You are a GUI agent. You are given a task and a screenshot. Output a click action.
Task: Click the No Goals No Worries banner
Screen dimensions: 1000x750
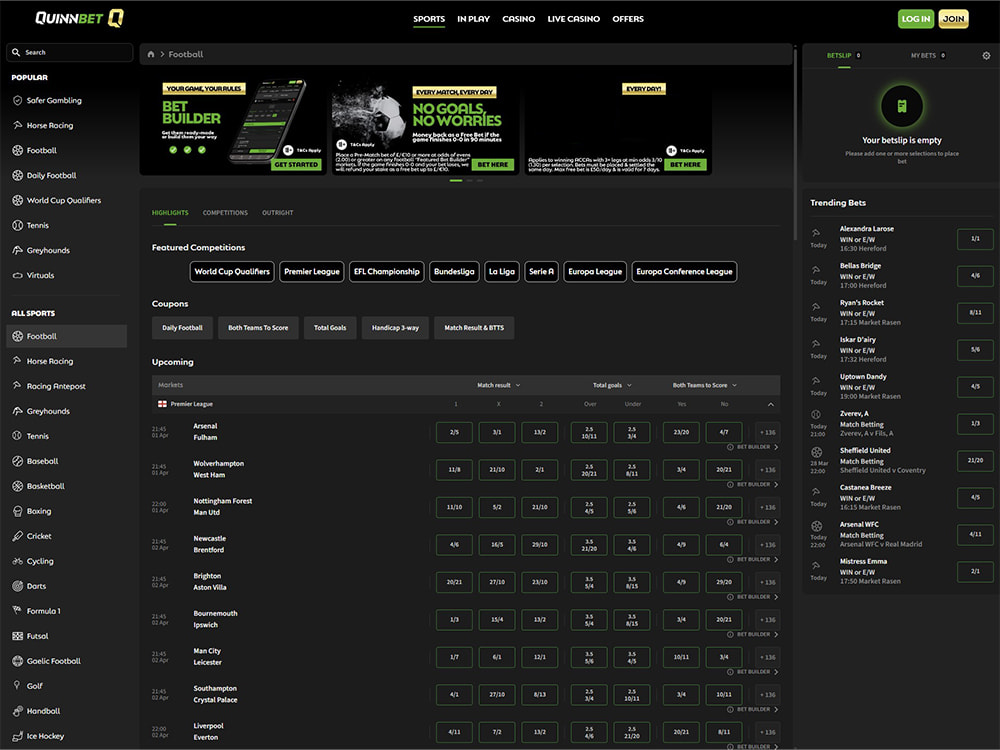point(425,126)
